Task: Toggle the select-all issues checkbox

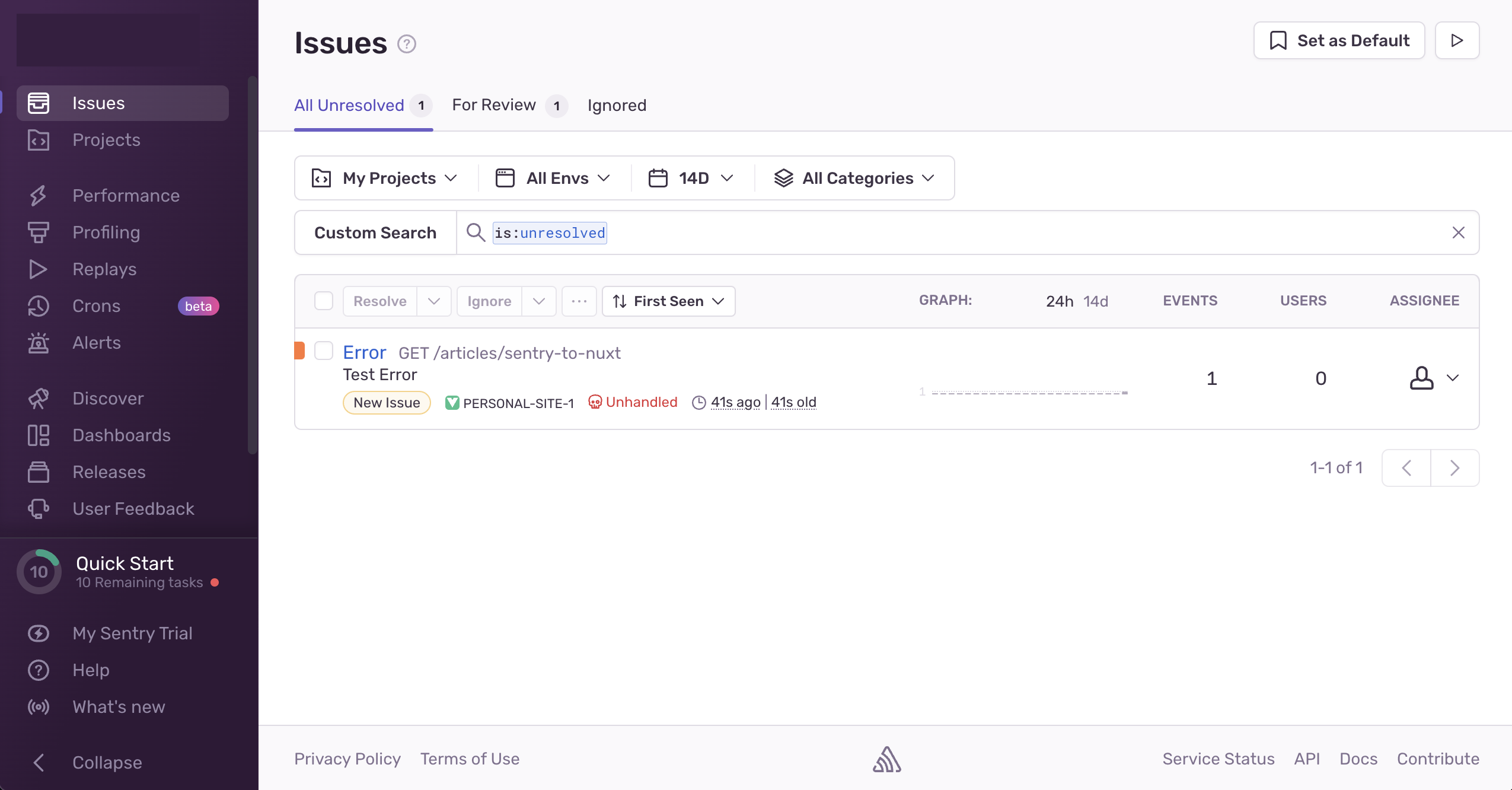Action: [x=324, y=301]
